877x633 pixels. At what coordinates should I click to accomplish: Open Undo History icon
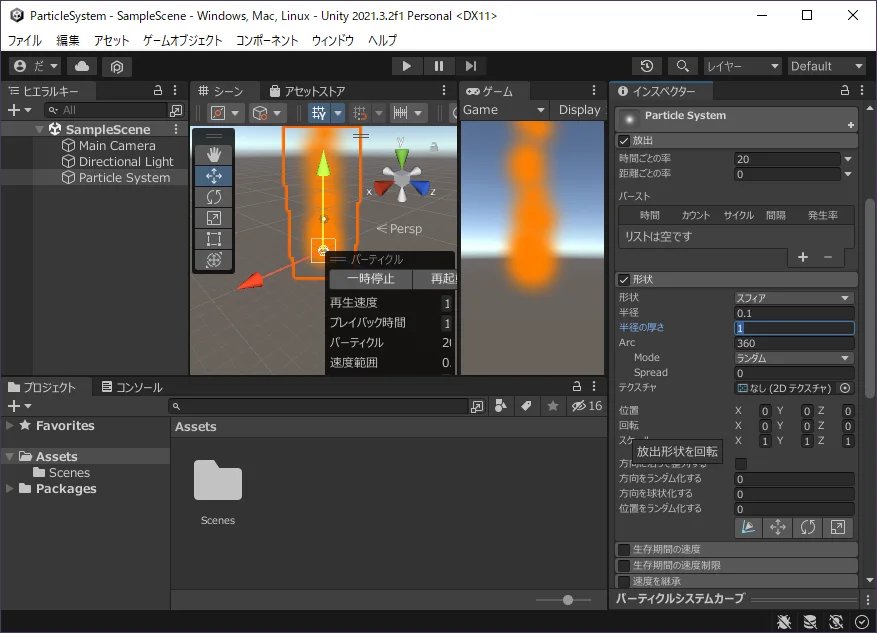647,66
